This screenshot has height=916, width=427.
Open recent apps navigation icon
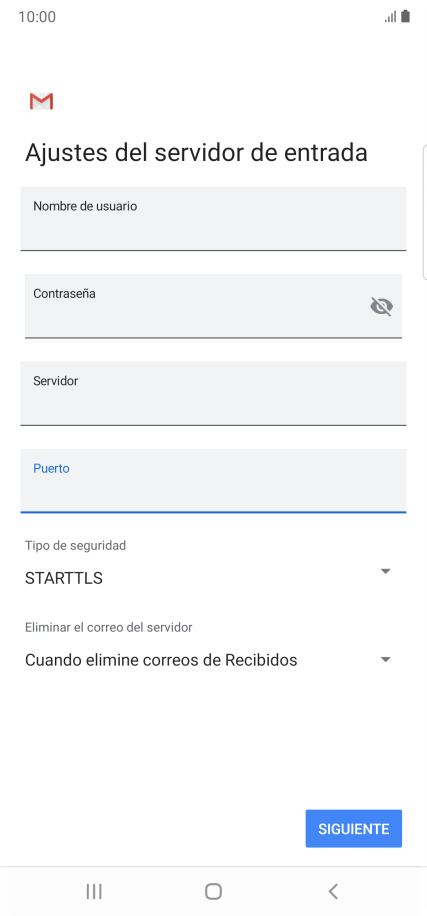pyautogui.click(x=94, y=891)
